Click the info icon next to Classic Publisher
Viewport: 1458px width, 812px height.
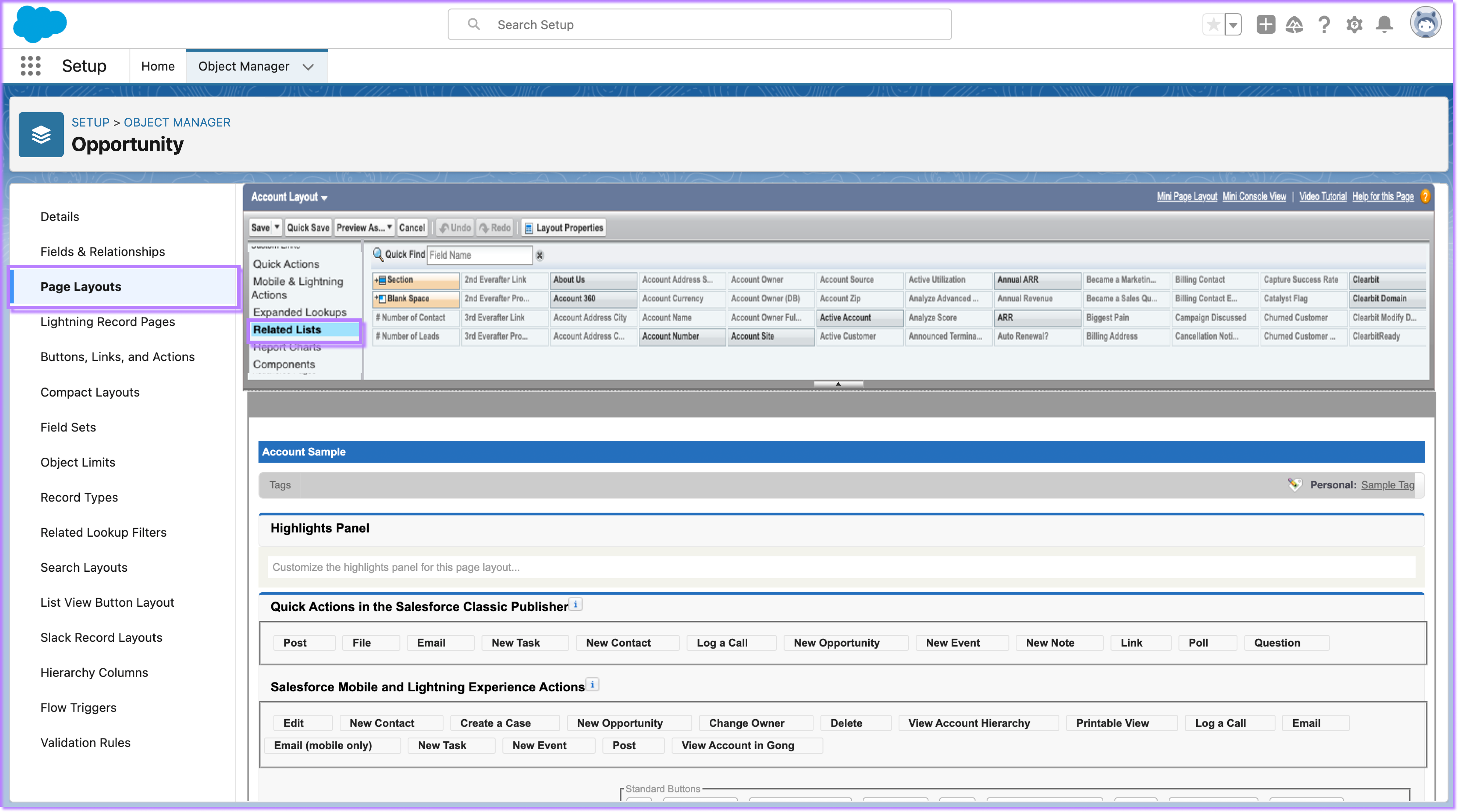[576, 604]
